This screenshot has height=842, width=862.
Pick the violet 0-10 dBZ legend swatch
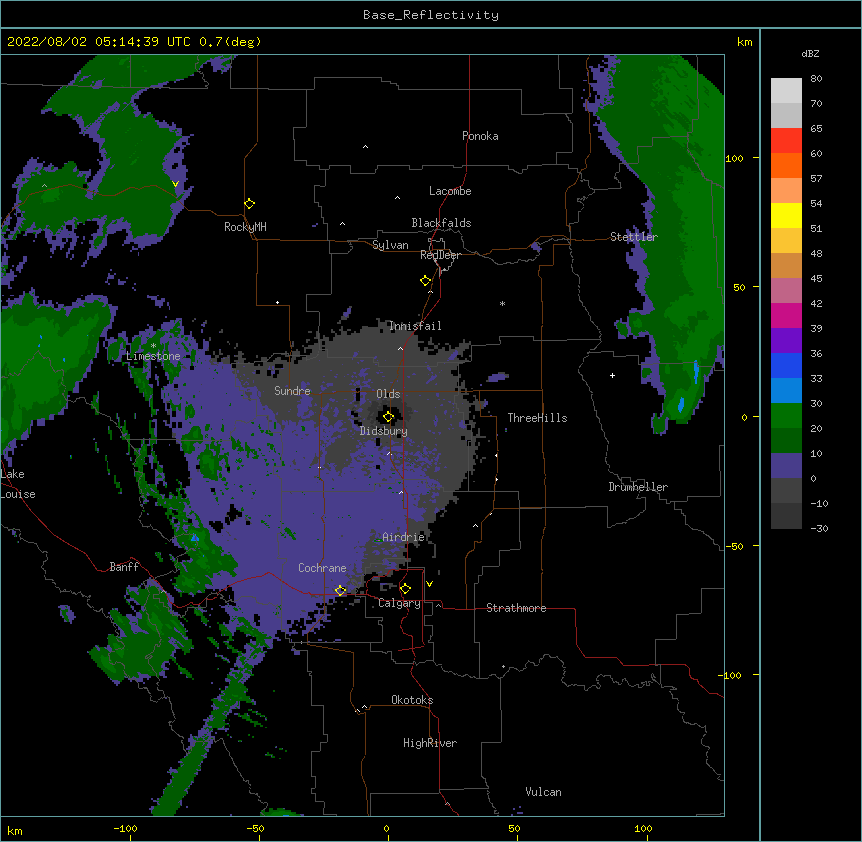click(786, 466)
